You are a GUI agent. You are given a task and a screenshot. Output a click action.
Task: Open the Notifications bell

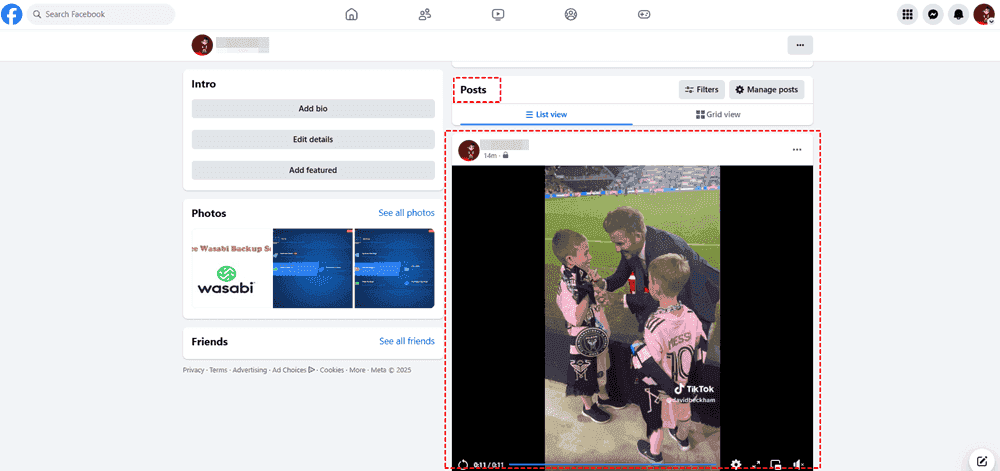pyautogui.click(x=959, y=14)
